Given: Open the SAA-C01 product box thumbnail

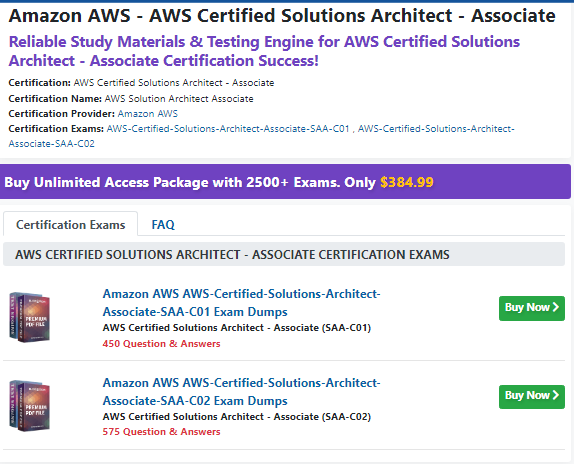Looking at the screenshot, I should pyautogui.click(x=29, y=317).
